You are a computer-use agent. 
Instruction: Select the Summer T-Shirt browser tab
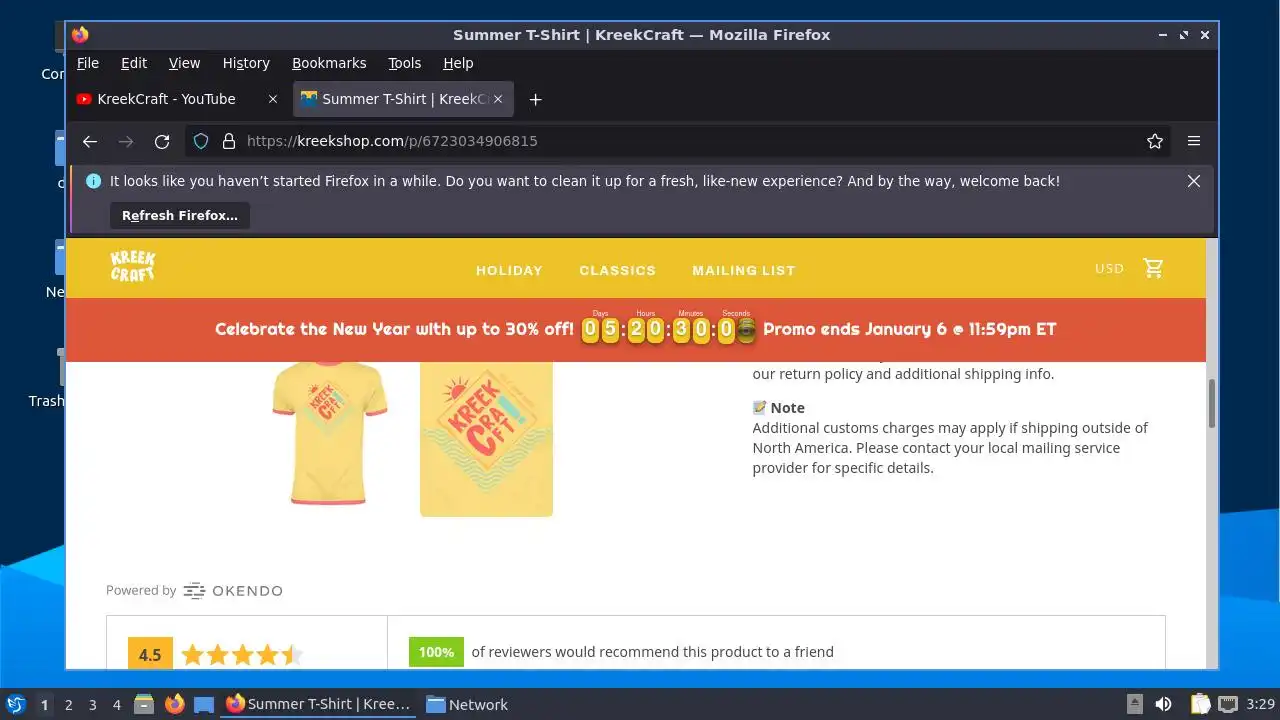pos(402,99)
